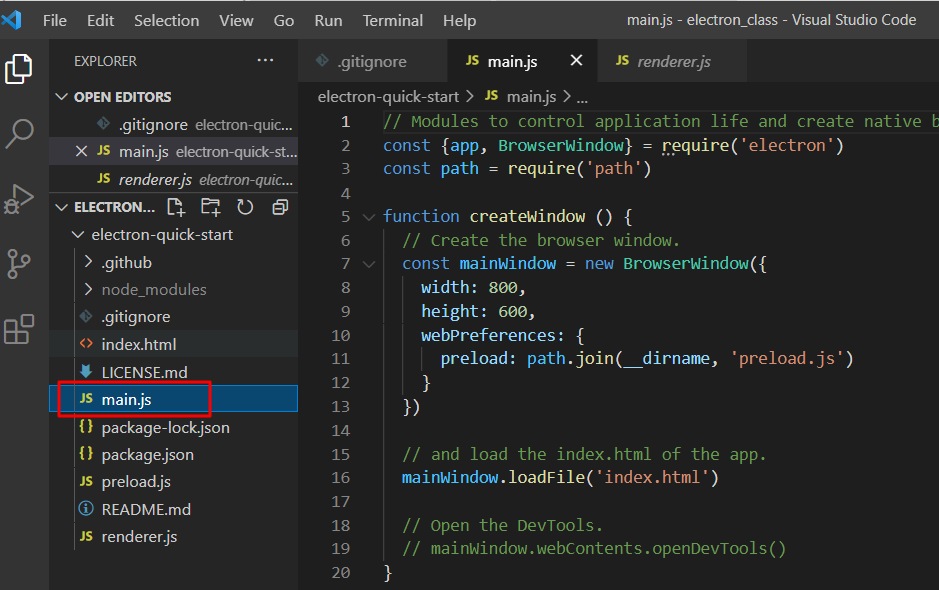Expand the node_modules folder
The image size is (939, 590).
[x=89, y=289]
